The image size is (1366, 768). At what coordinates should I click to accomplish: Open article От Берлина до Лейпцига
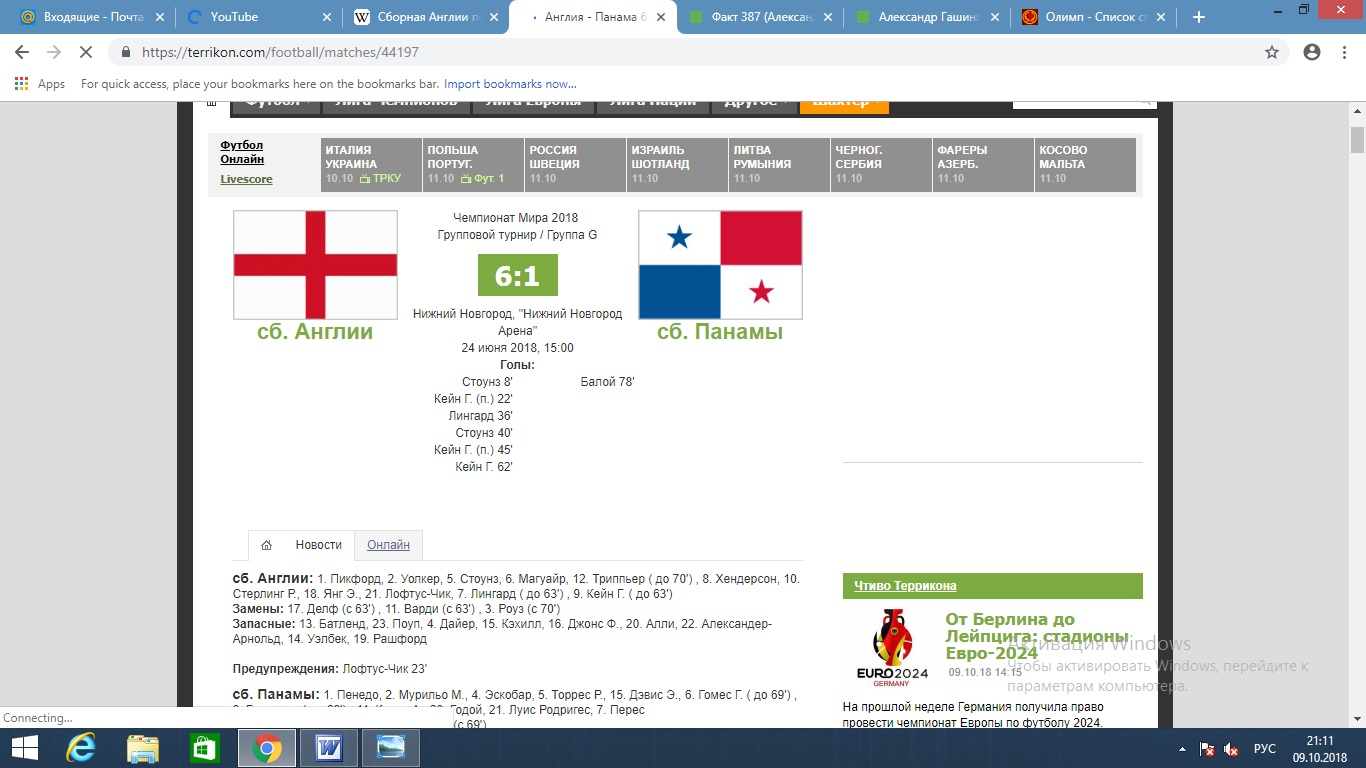pyautogui.click(x=1037, y=636)
